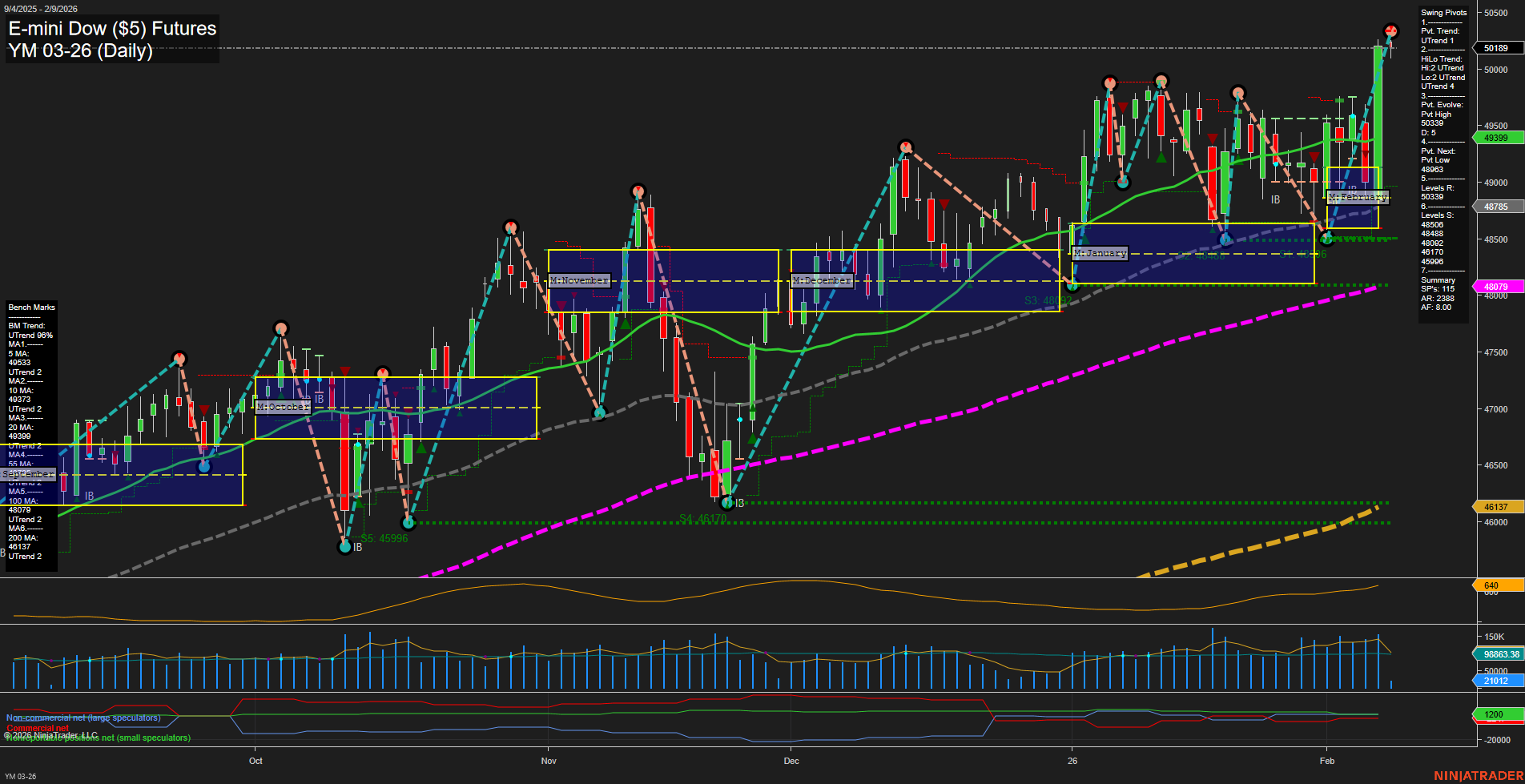Collapse the Swing Pivots panel on the right
1525x784 pixels.
pos(1446,12)
